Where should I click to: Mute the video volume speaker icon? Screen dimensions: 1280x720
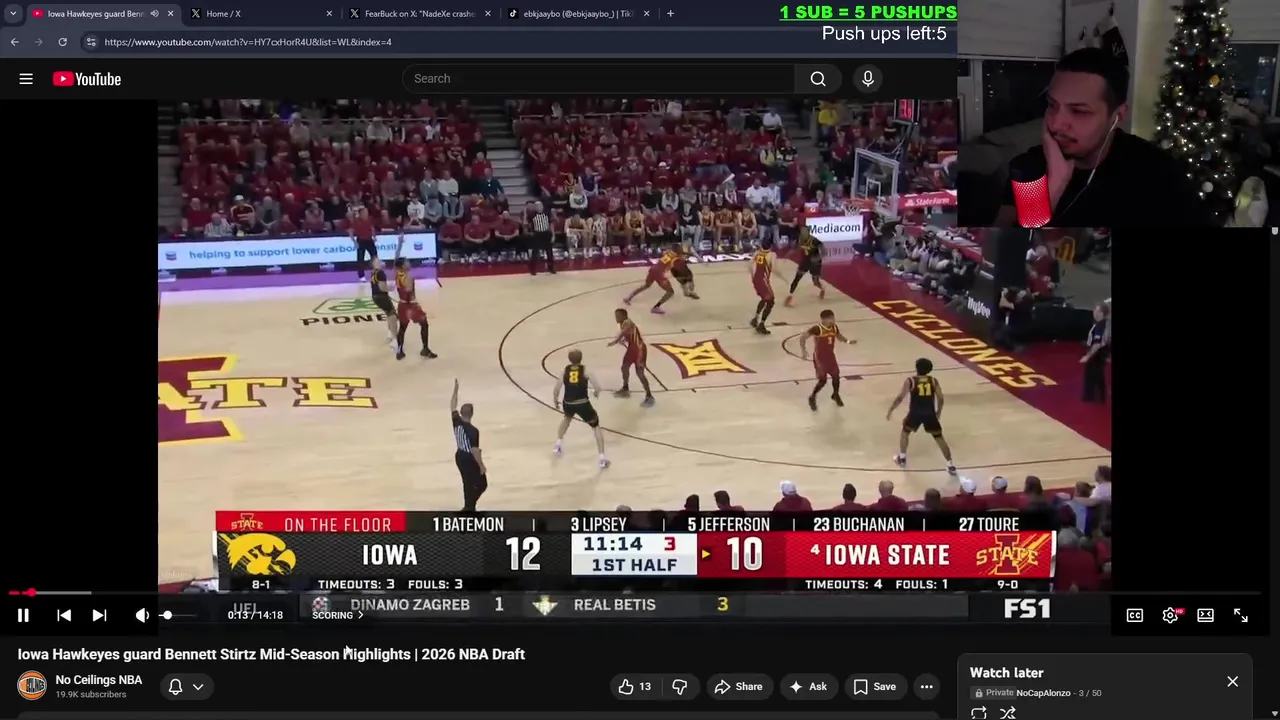[x=142, y=615]
